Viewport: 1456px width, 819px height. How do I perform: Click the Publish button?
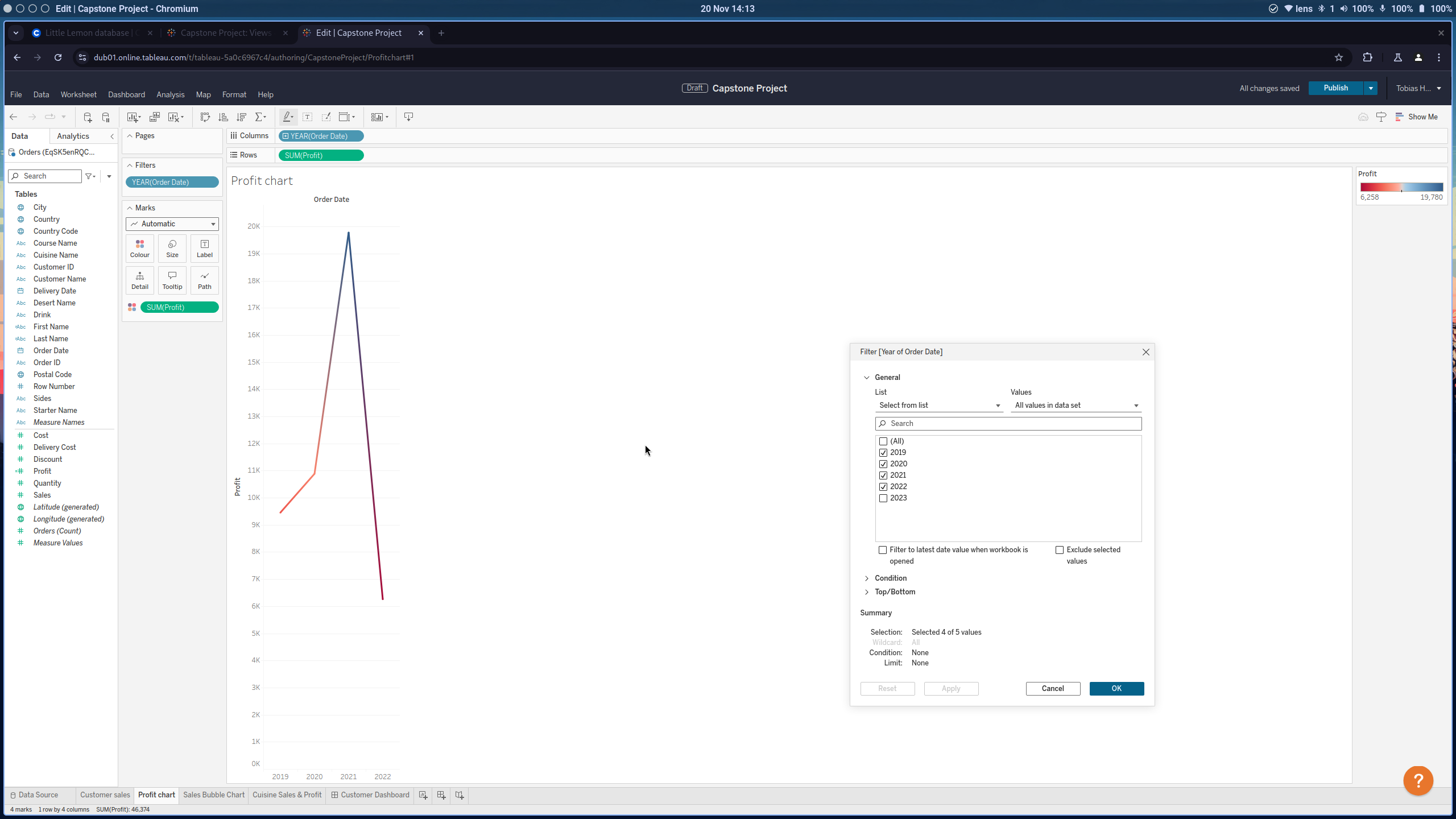1335,88
